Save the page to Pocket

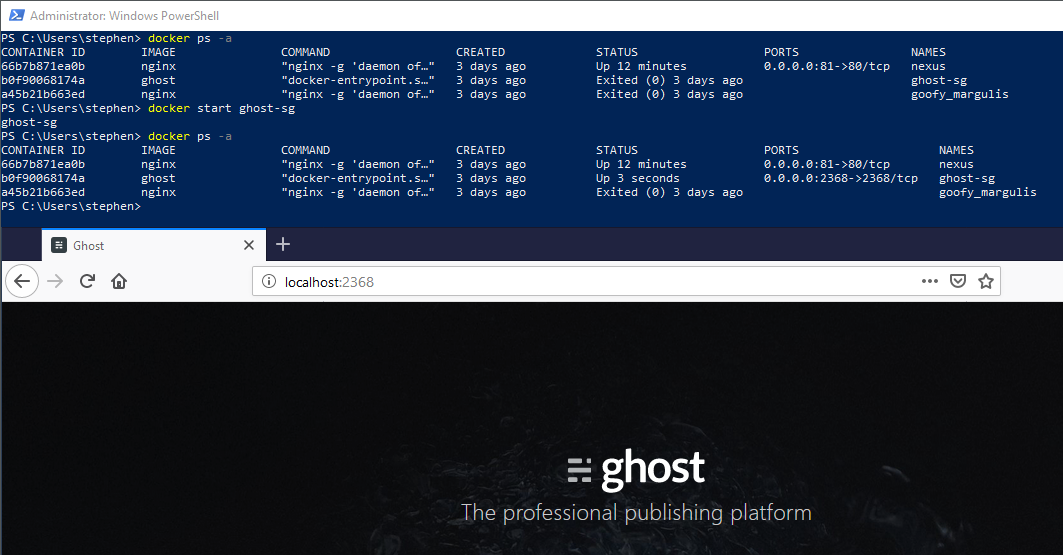957,281
